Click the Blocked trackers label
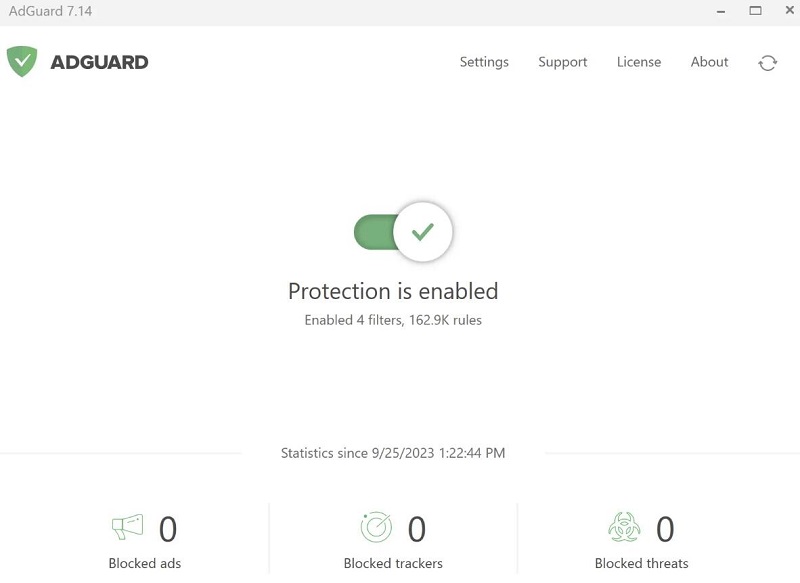 pyautogui.click(x=393, y=563)
